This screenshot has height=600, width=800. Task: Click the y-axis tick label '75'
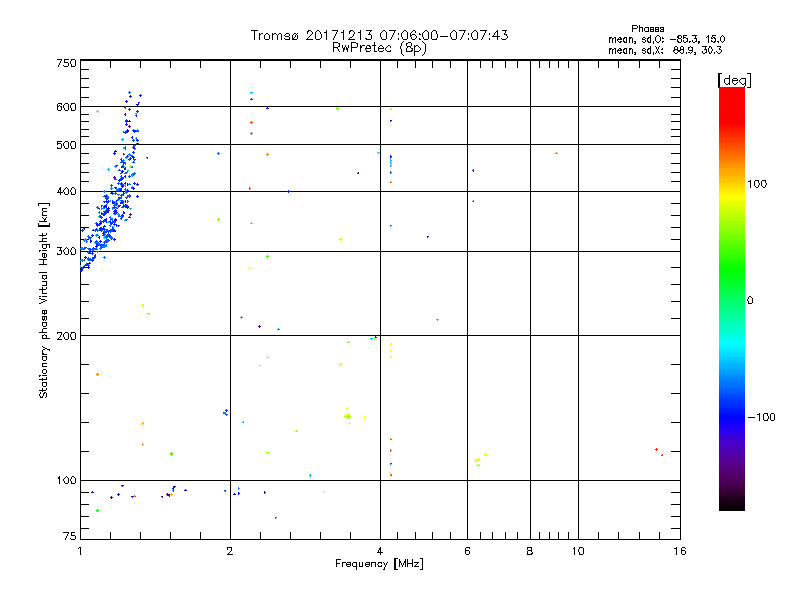[x=70, y=536]
